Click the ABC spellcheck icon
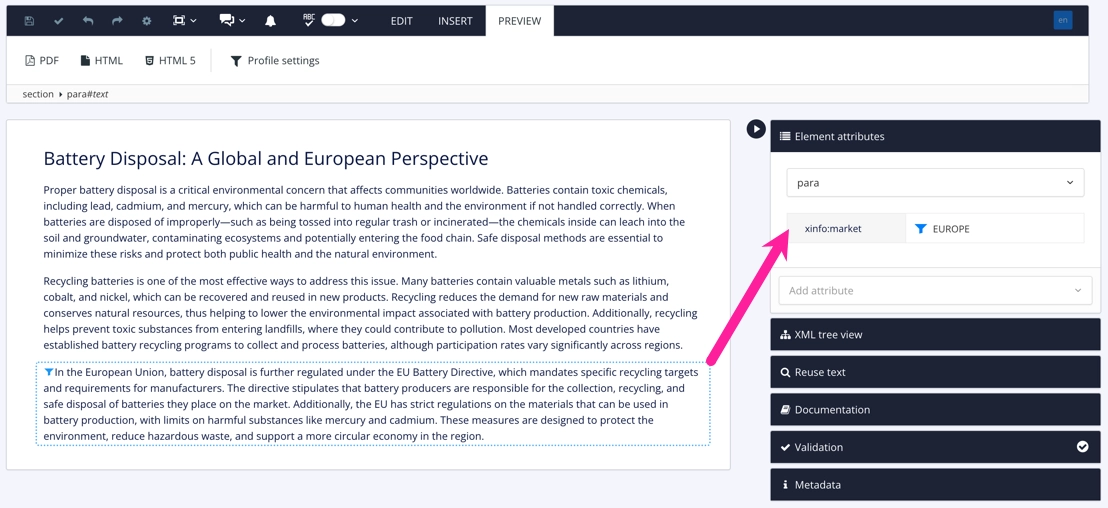Viewport: 1108px width, 508px height. pyautogui.click(x=309, y=20)
